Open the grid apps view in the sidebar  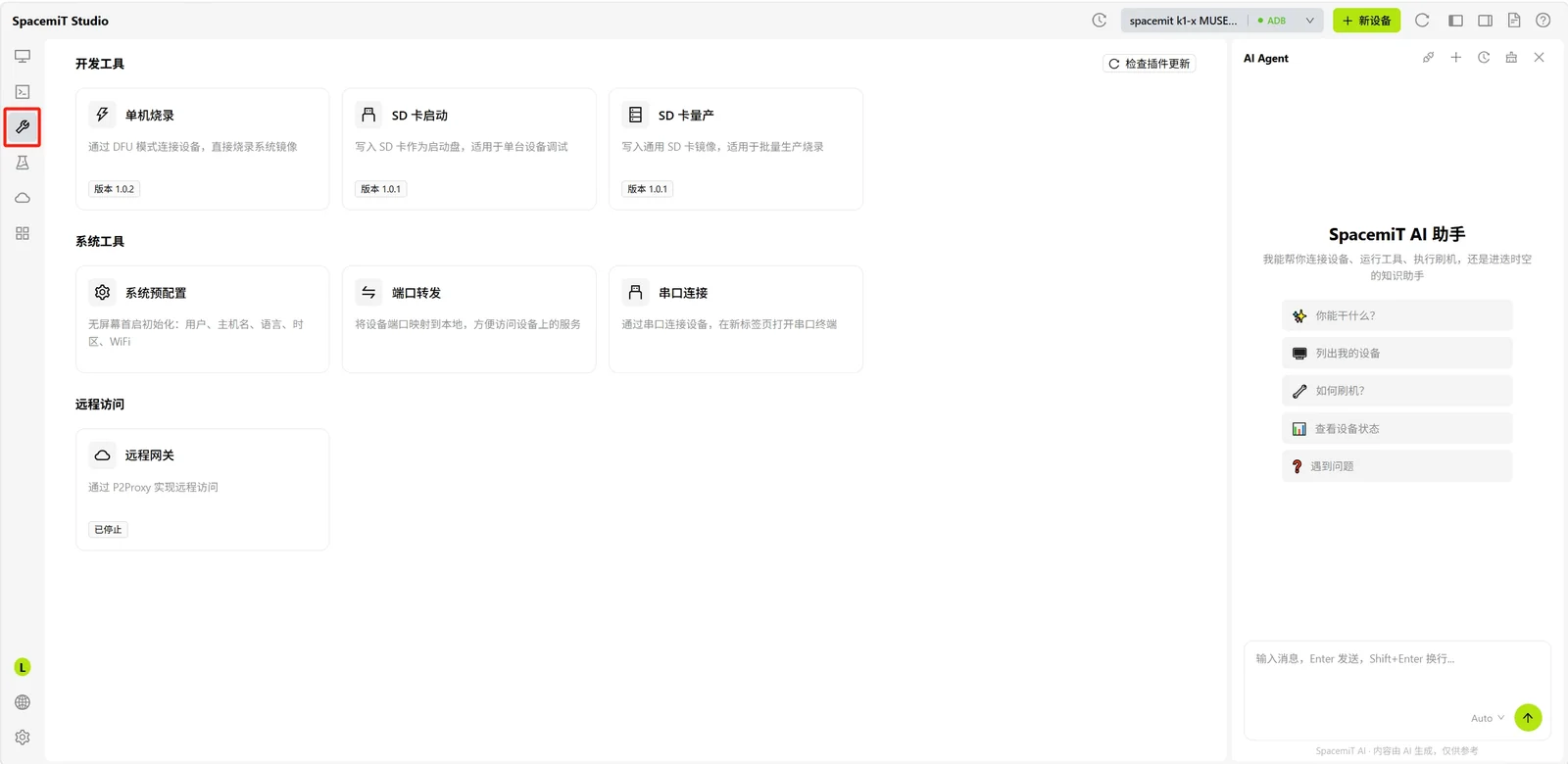point(23,233)
